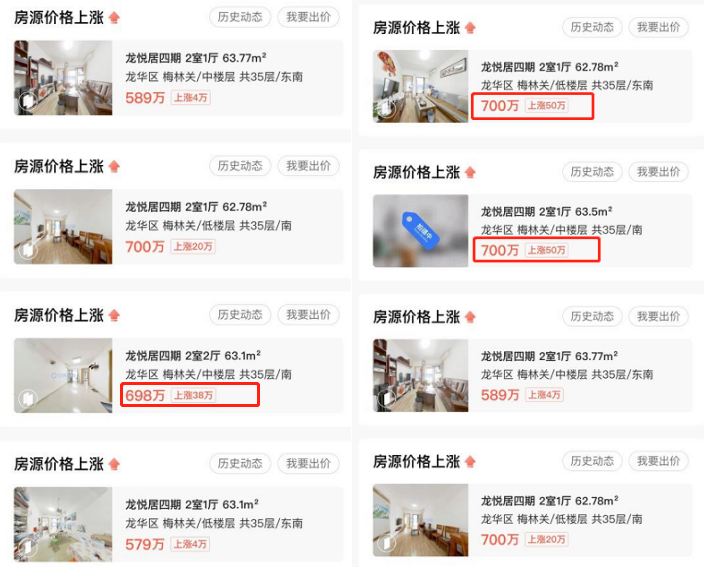Tap VR icon on 上涨50万 东南 listing photo
This screenshot has width=704, height=567.
(385, 108)
